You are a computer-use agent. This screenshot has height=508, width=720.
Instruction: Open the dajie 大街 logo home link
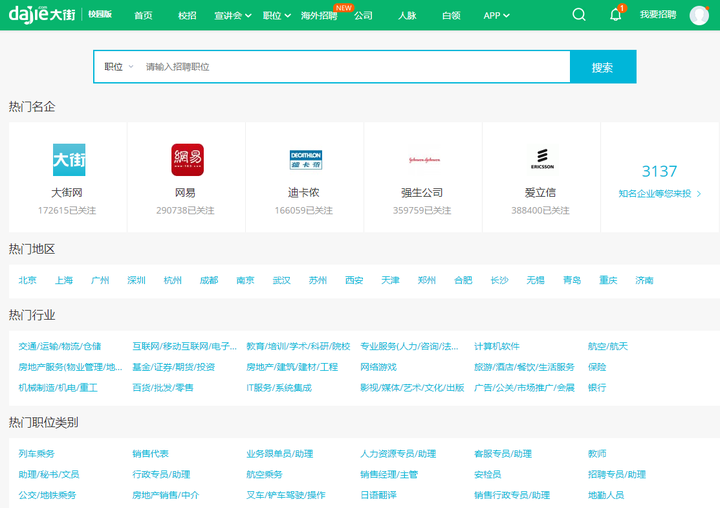pos(42,14)
